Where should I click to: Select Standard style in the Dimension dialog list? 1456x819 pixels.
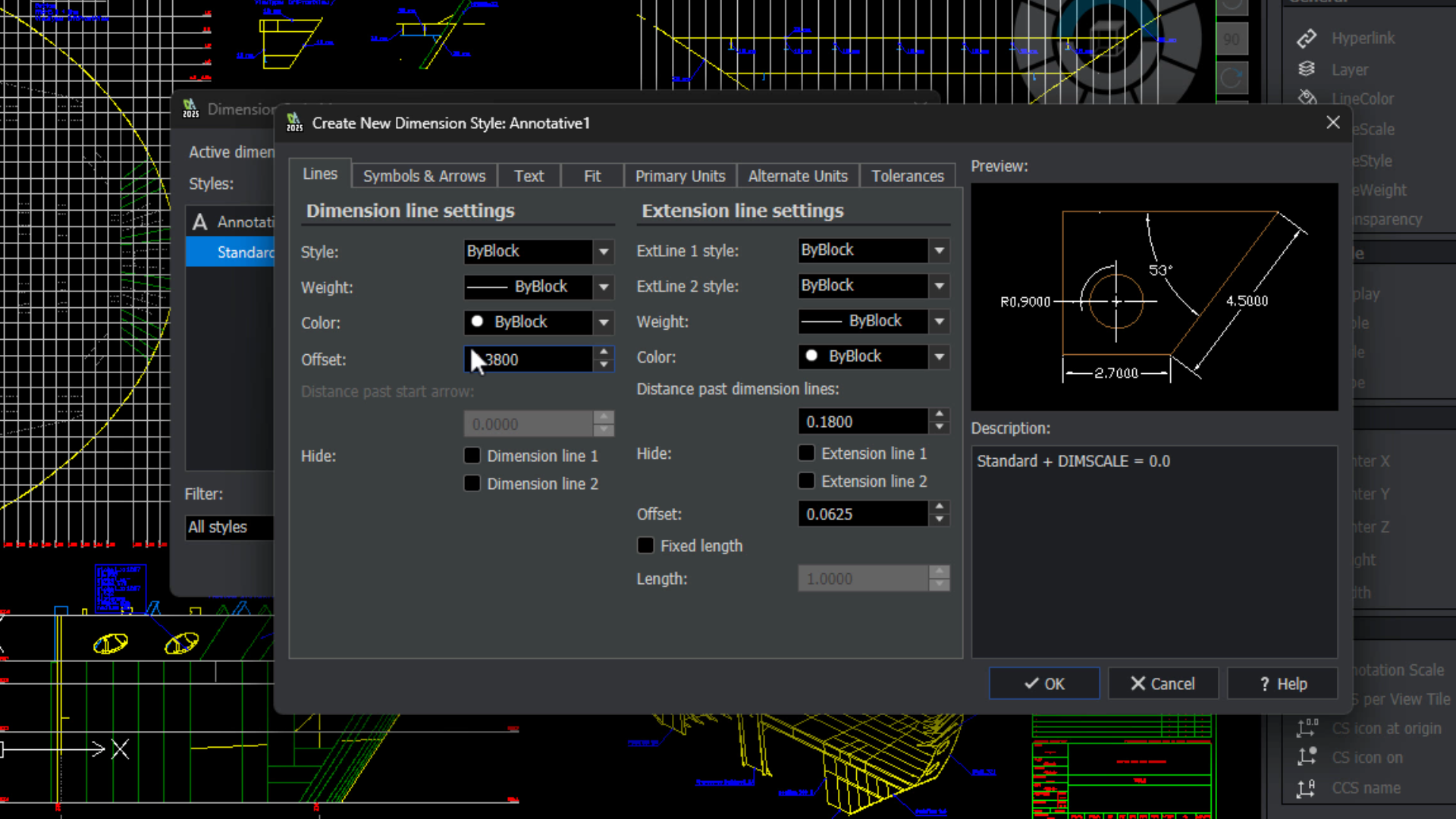(231, 252)
